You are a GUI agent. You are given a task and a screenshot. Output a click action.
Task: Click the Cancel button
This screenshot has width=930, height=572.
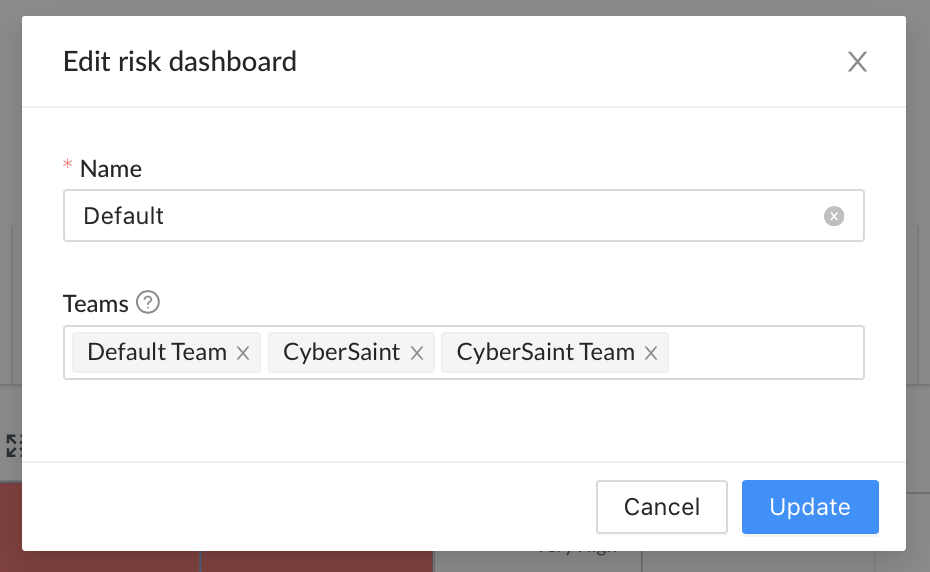point(661,507)
